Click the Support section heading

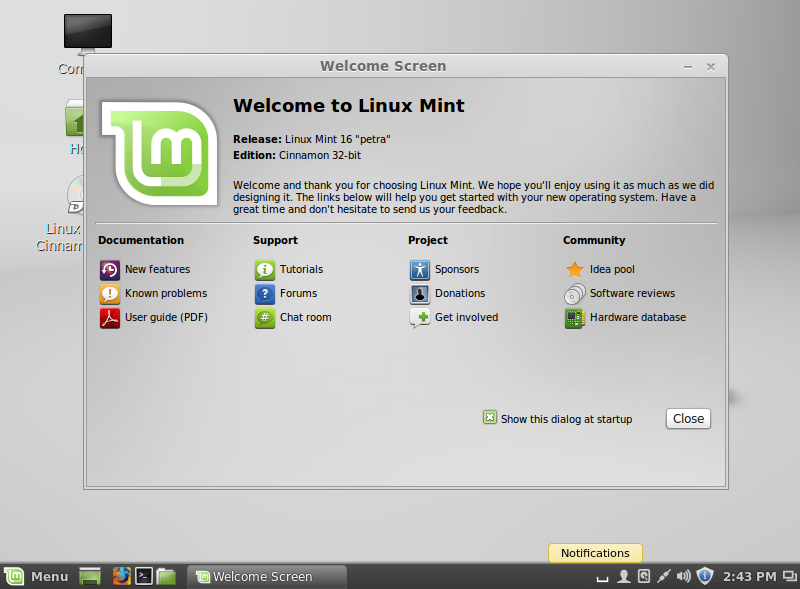coord(276,240)
